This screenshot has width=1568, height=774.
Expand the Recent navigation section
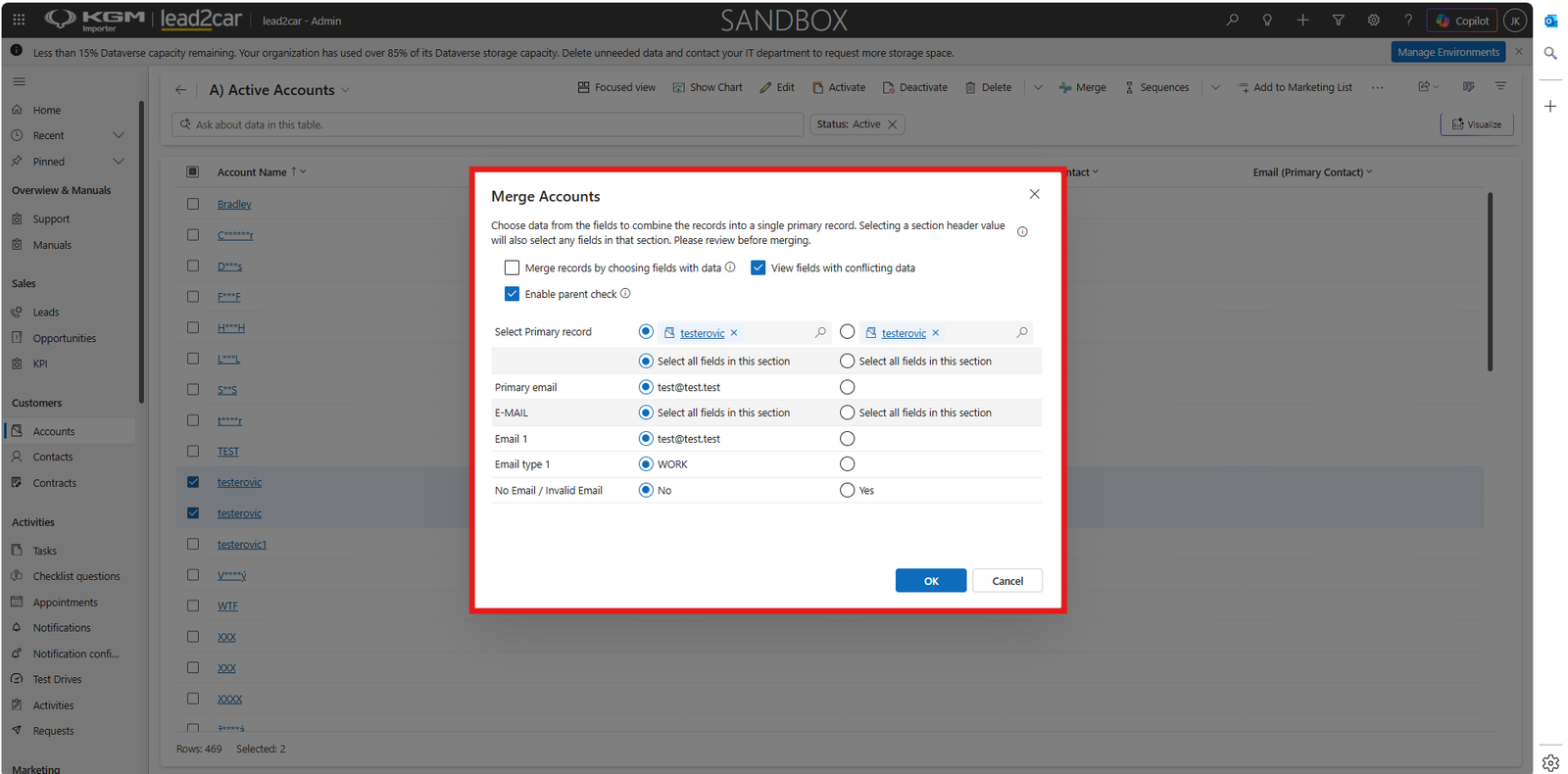[119, 135]
